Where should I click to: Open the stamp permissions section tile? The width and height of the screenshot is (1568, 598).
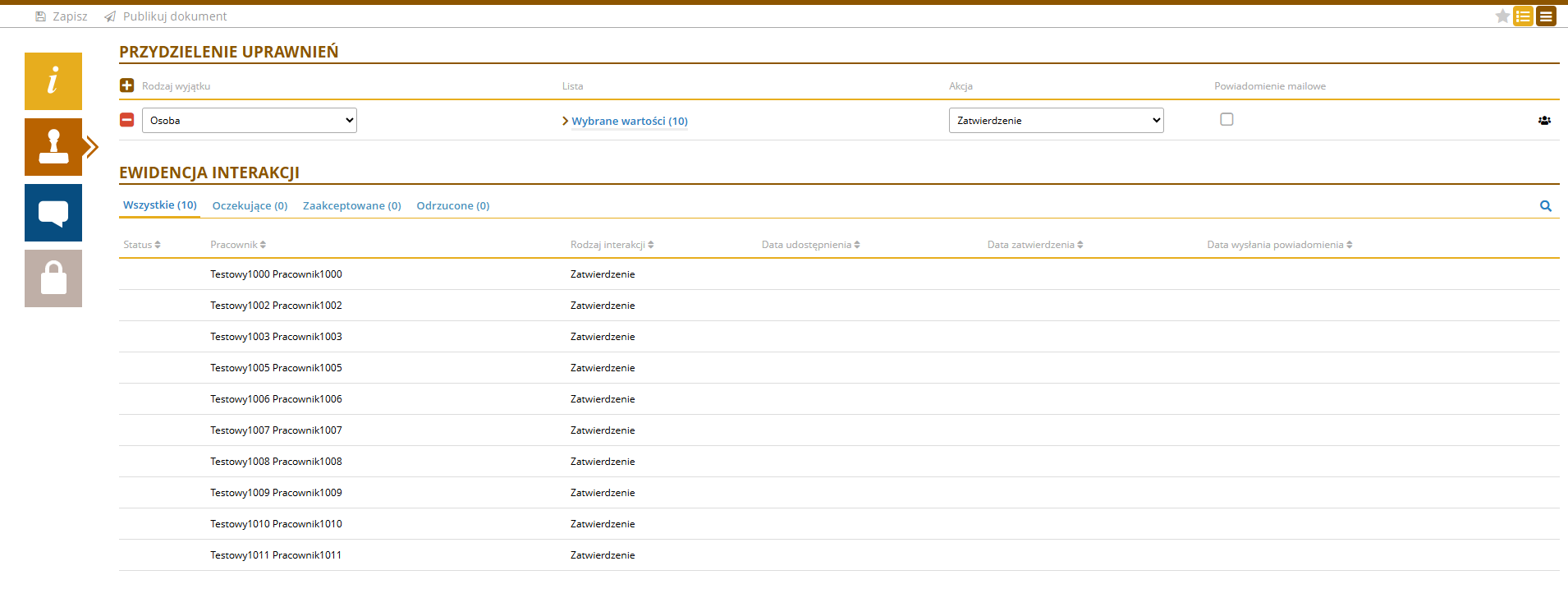tap(53, 147)
